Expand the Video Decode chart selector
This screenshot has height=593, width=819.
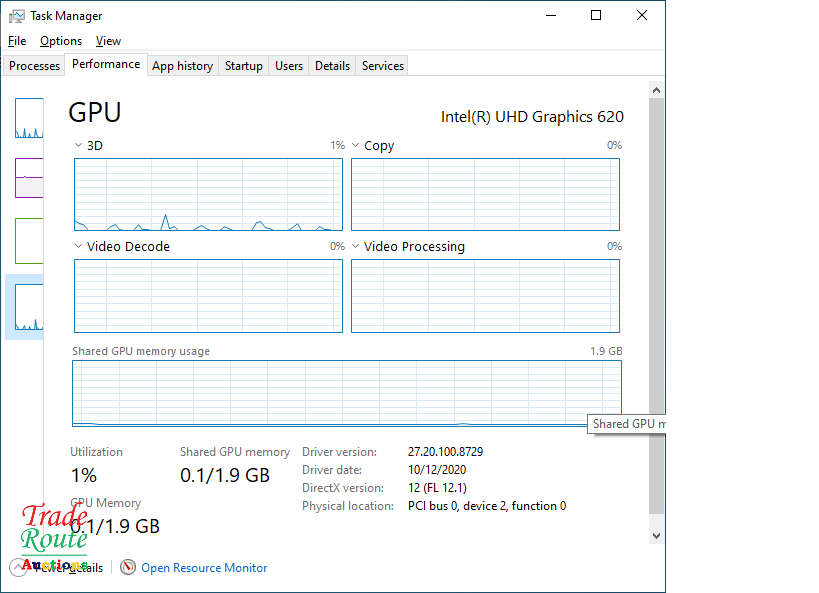pyautogui.click(x=77, y=246)
